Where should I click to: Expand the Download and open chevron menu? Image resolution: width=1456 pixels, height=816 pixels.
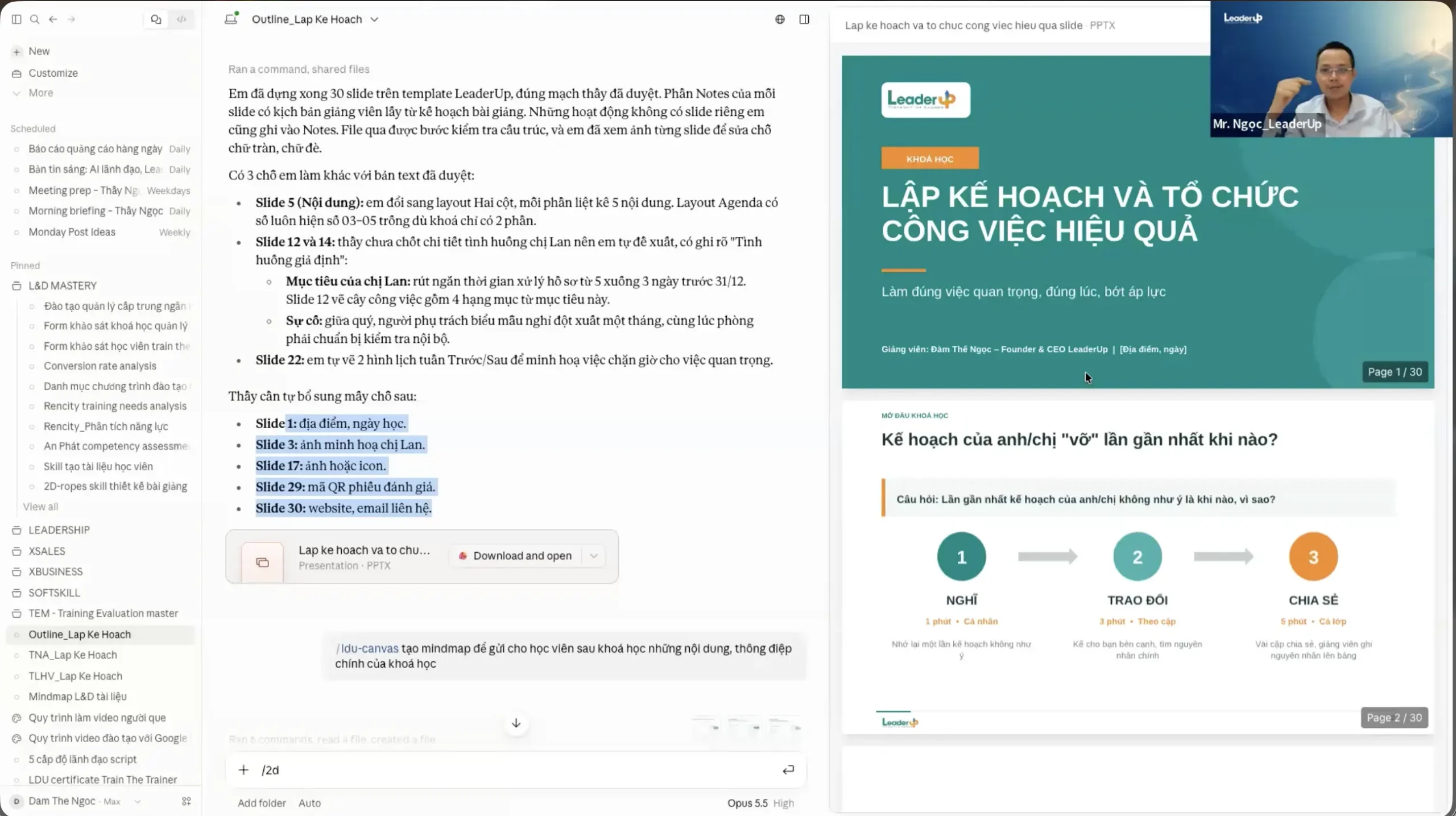coord(594,556)
